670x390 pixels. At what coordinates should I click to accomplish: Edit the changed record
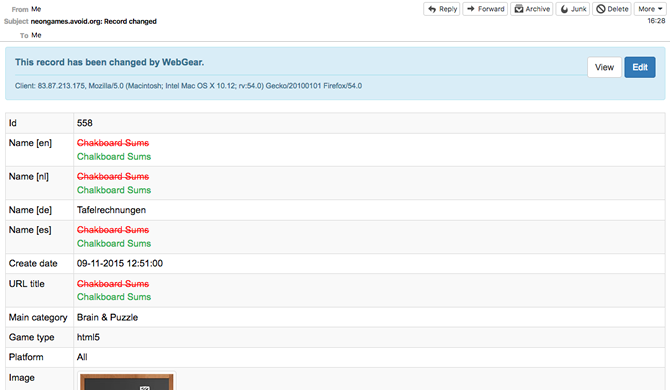pyautogui.click(x=640, y=67)
